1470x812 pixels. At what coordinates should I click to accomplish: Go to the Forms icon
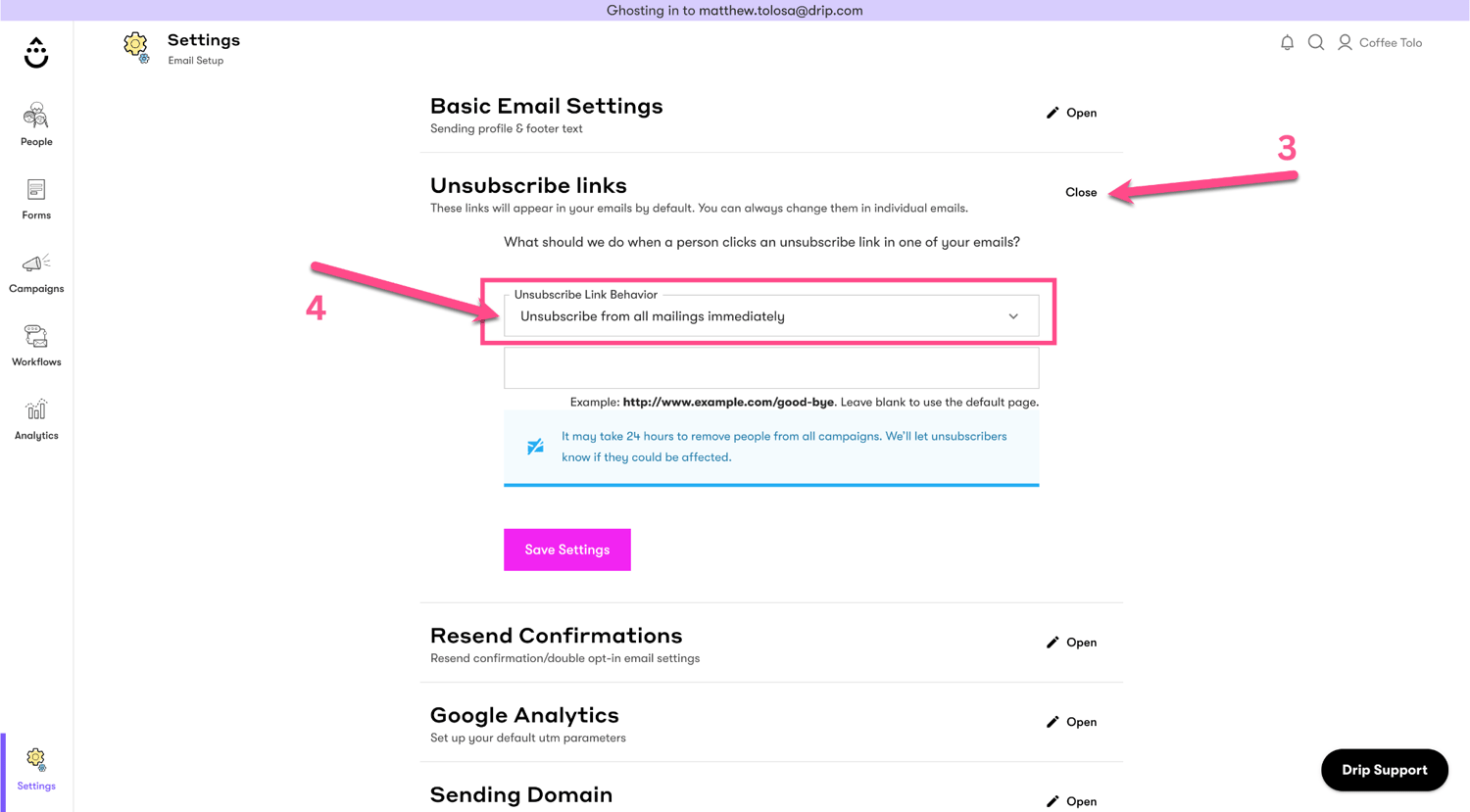click(36, 190)
